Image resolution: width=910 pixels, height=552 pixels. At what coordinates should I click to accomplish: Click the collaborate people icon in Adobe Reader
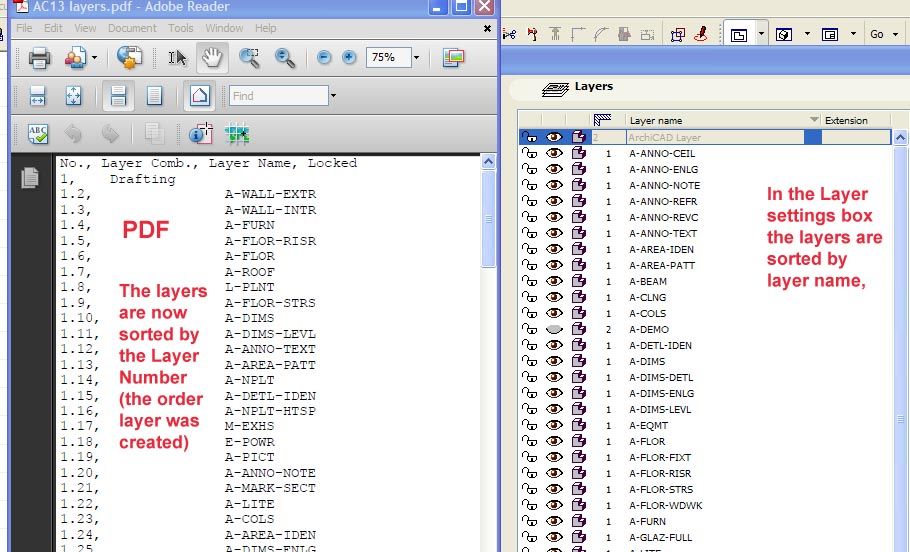[75, 57]
